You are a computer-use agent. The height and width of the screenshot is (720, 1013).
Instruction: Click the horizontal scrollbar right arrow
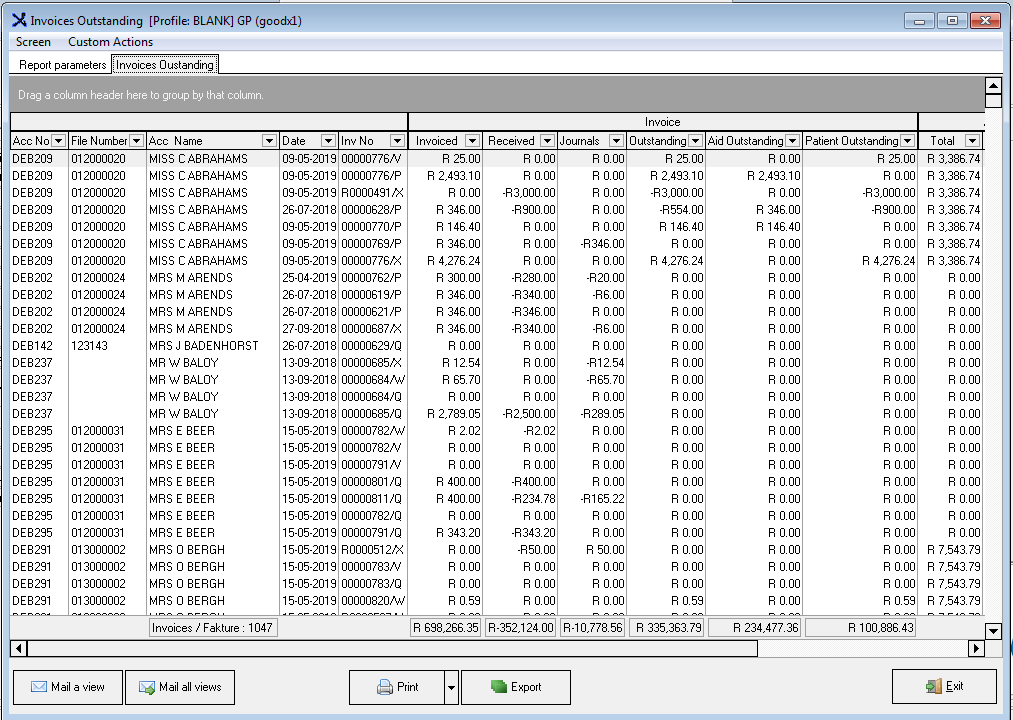977,649
